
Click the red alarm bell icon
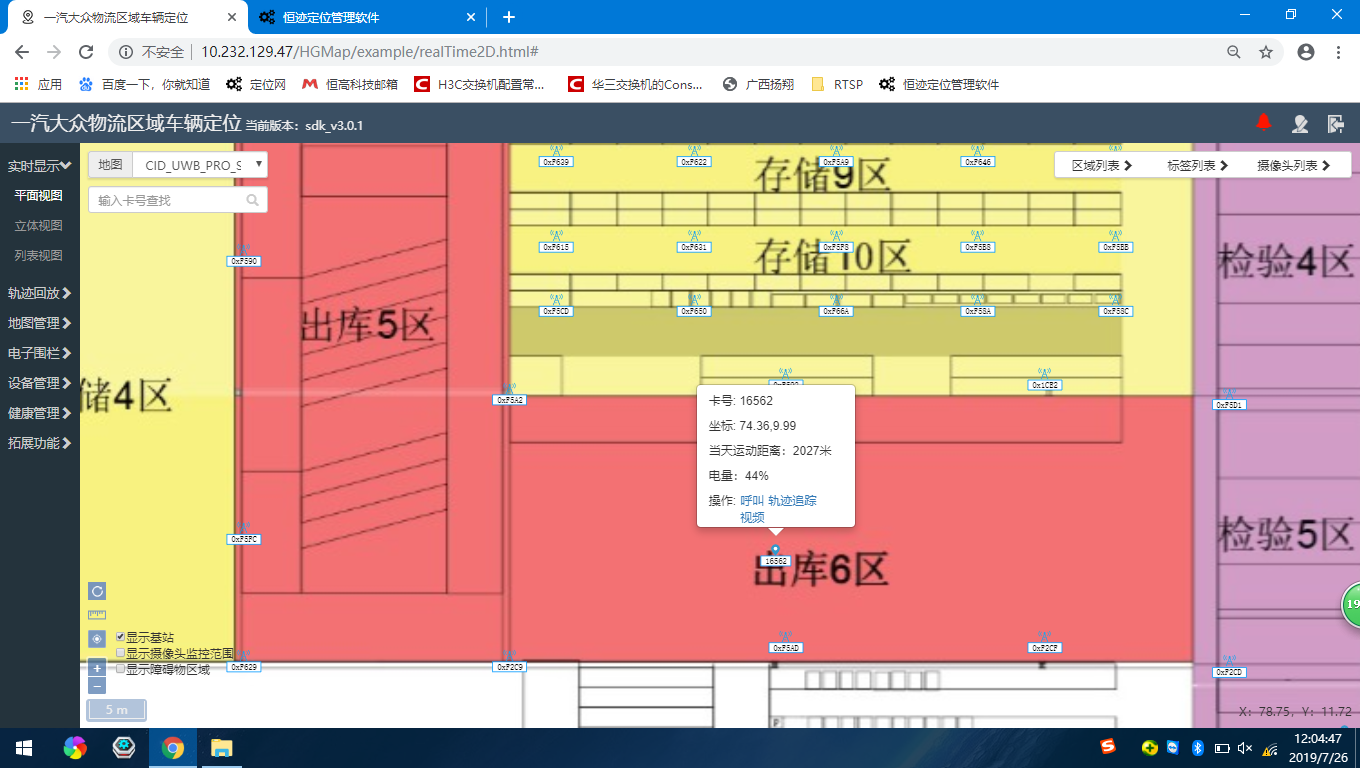click(x=1263, y=122)
